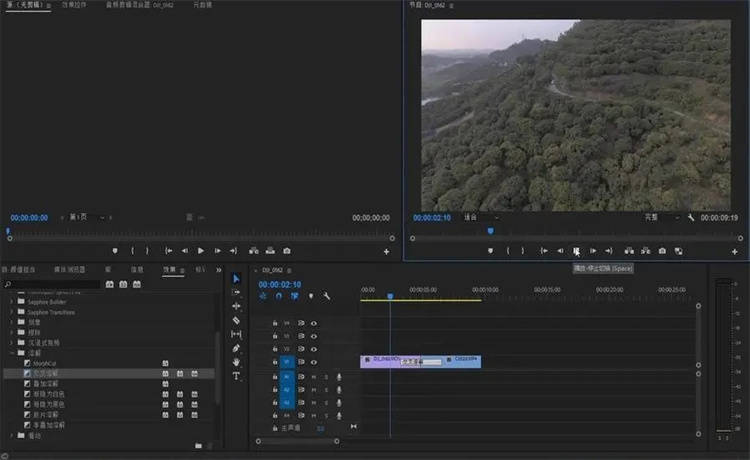Expand the 擦除 transitions folder
This screenshot has height=460, width=750.
11,332
